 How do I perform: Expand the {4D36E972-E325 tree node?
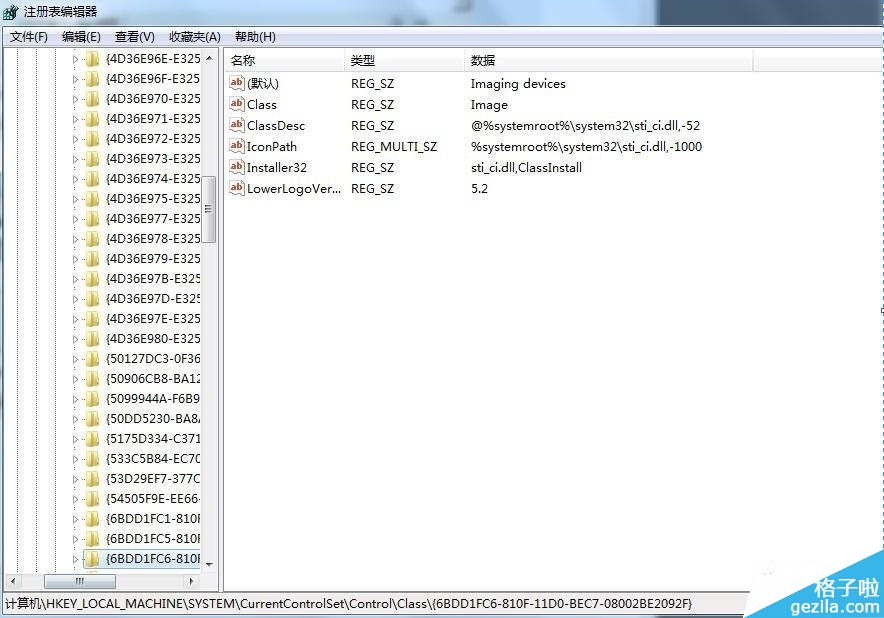pos(75,139)
